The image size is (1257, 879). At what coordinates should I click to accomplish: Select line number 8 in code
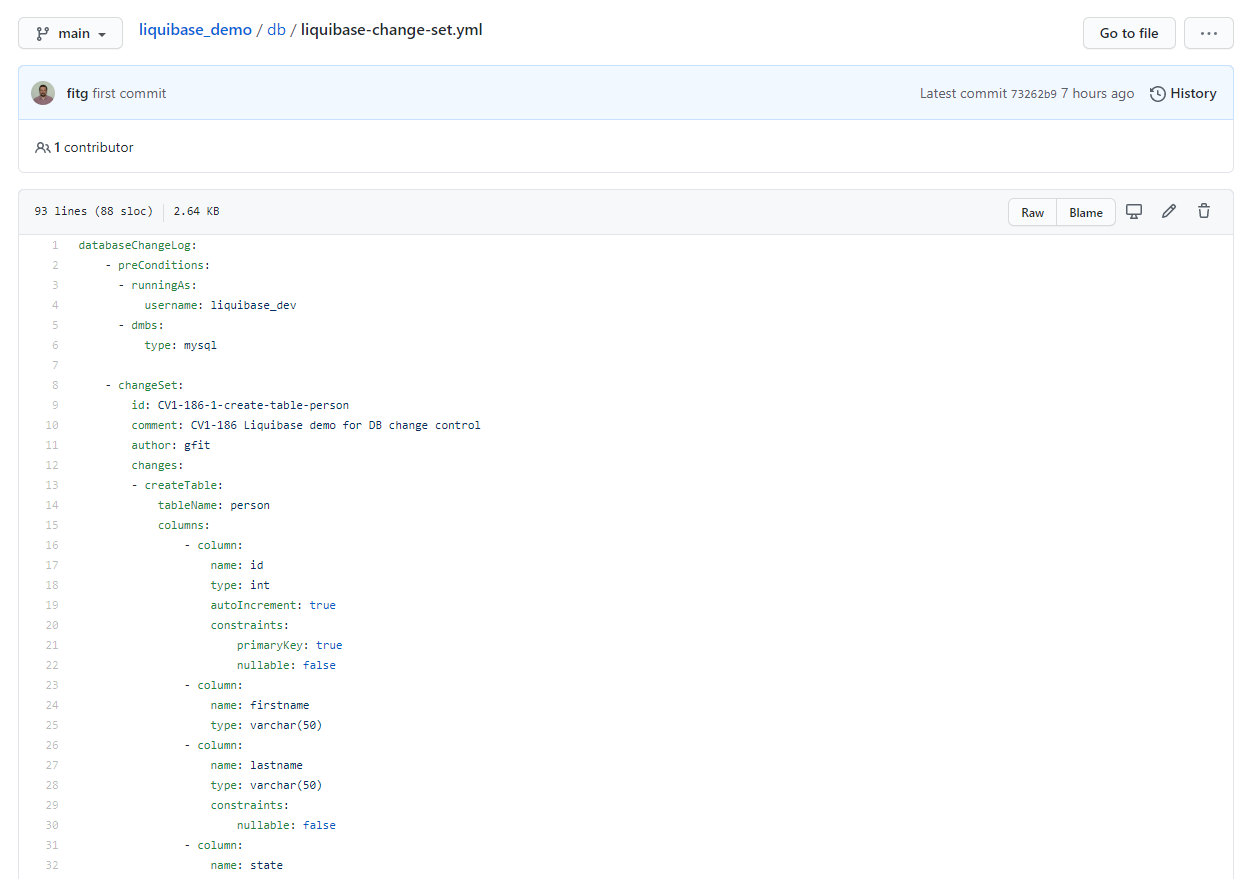55,385
